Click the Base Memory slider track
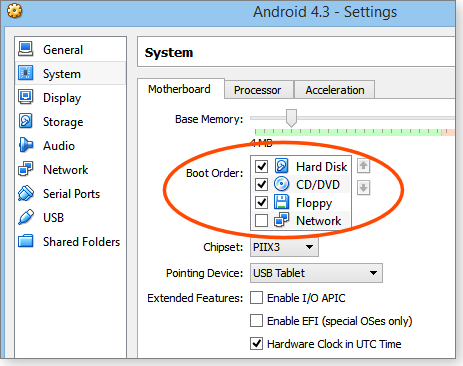This screenshot has height=366, width=463. (x=353, y=118)
